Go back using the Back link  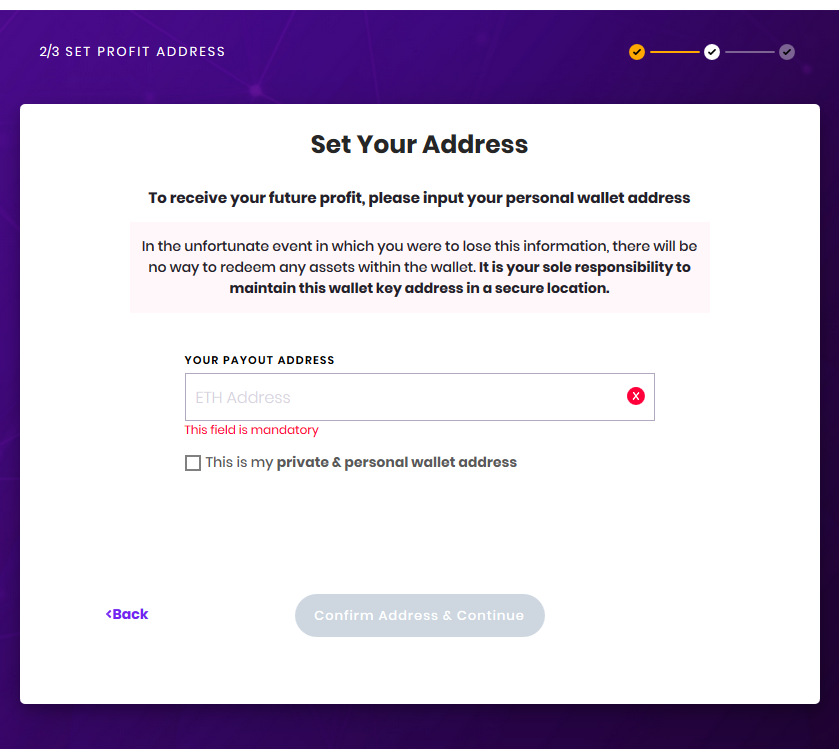pos(127,614)
